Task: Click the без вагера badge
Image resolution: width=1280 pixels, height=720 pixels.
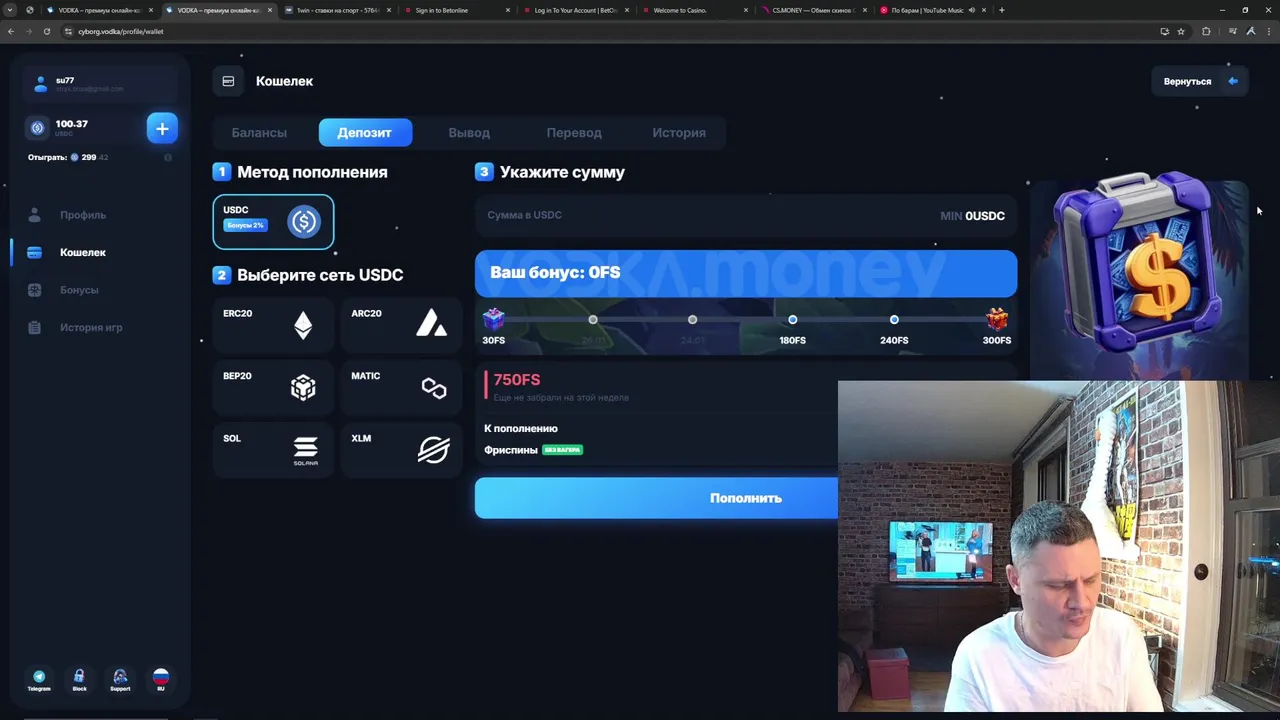Action: (x=562, y=450)
